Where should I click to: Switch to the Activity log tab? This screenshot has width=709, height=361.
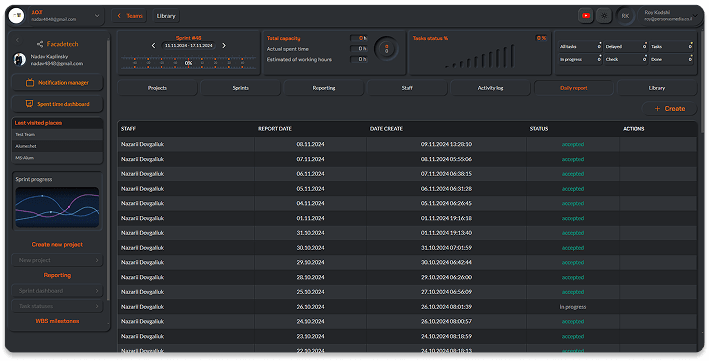pyautogui.click(x=490, y=88)
